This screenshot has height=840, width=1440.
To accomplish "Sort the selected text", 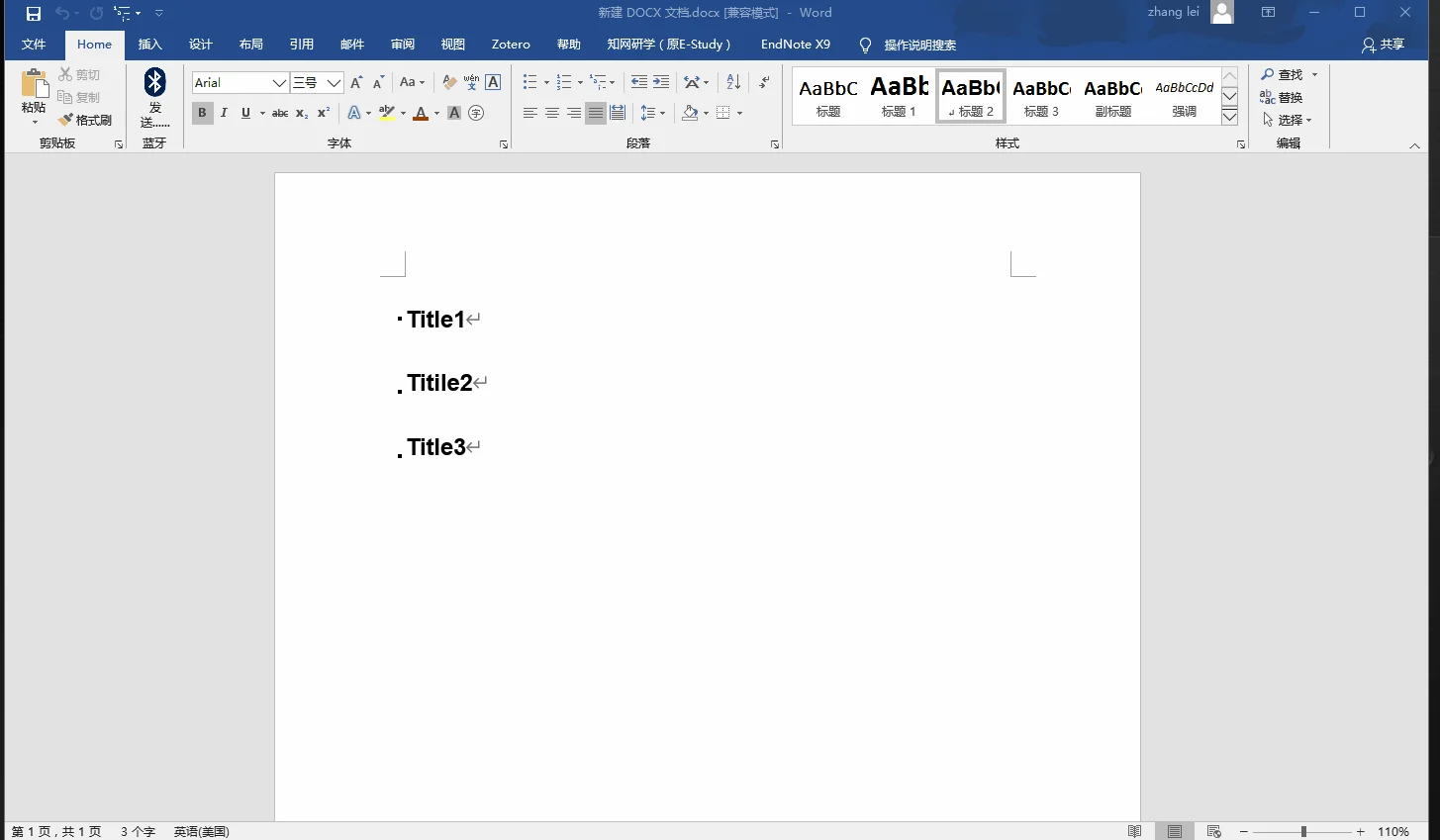I will coord(733,82).
